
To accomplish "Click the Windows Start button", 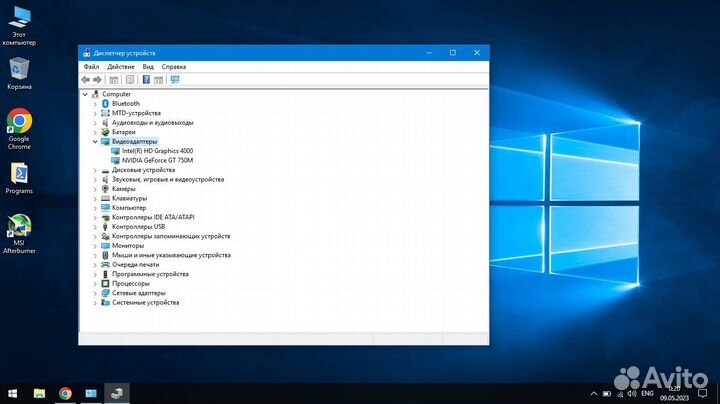I will pyautogui.click(x=13, y=393).
